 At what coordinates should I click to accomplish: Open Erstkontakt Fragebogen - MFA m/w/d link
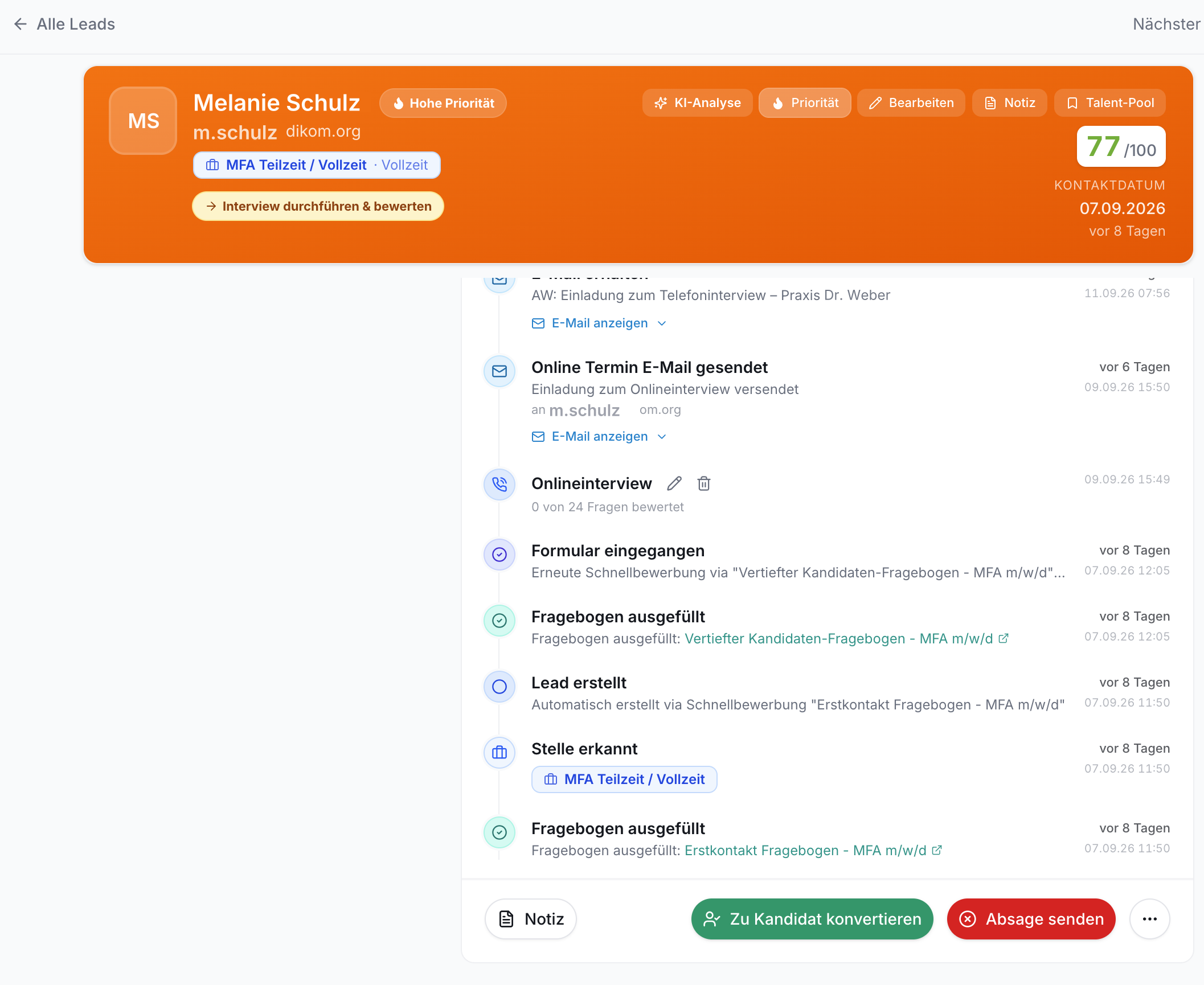[x=813, y=851]
